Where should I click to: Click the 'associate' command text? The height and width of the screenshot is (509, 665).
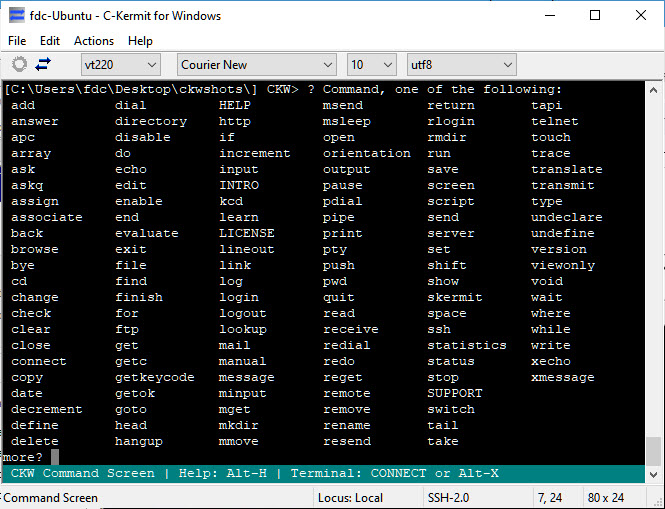coord(47,217)
